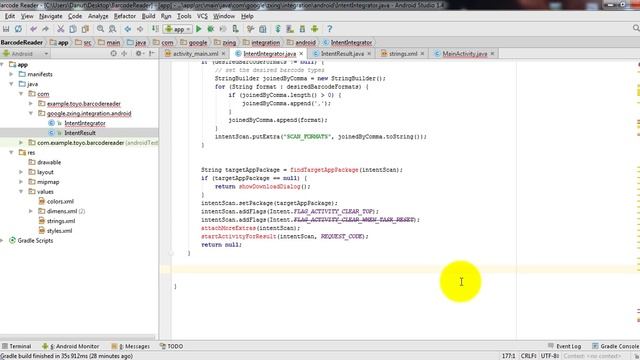Image resolution: width=640 pixels, height=360 pixels.
Task: Navigate Forward with the right arrow icon
Action: point(140,29)
